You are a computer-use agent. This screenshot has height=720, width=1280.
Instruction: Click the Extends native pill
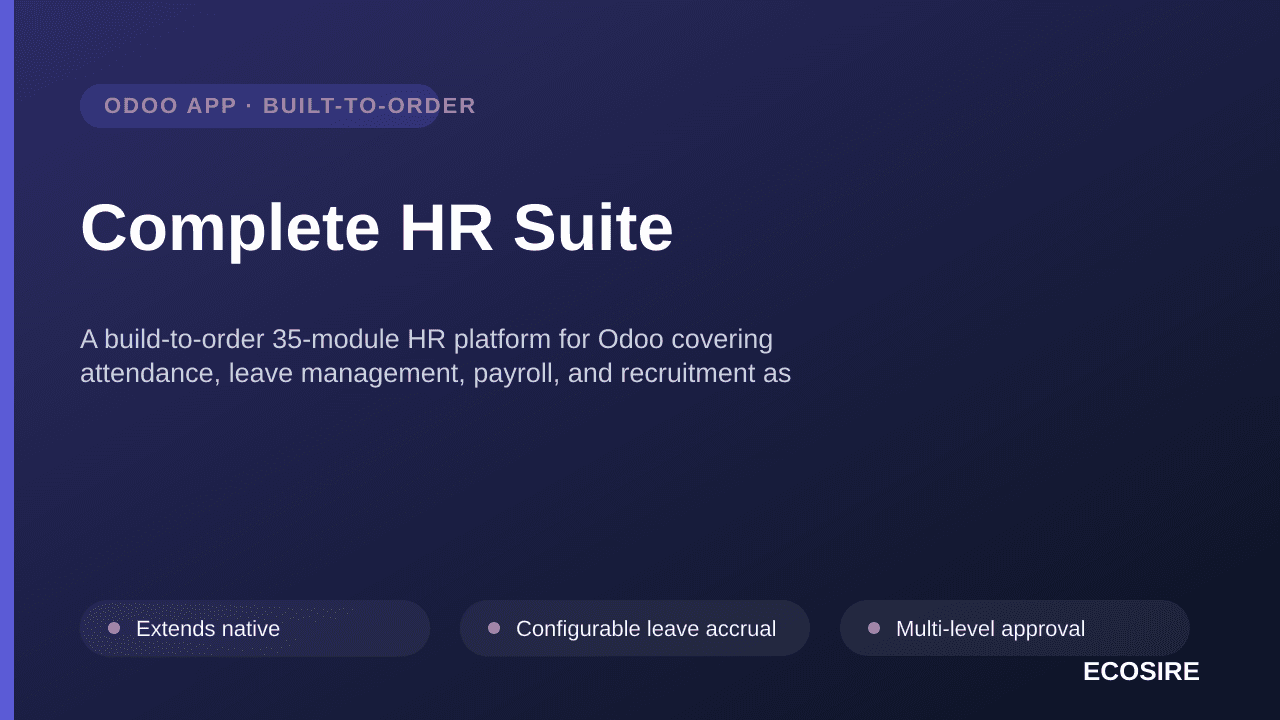(x=255, y=628)
